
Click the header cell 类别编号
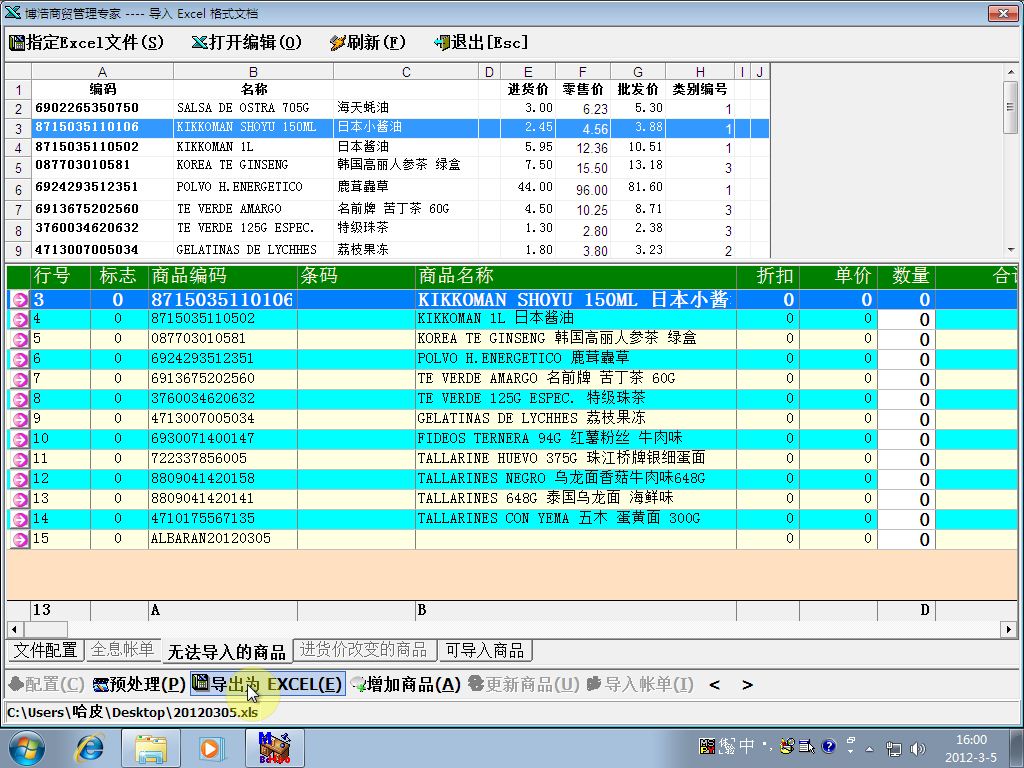(700, 89)
